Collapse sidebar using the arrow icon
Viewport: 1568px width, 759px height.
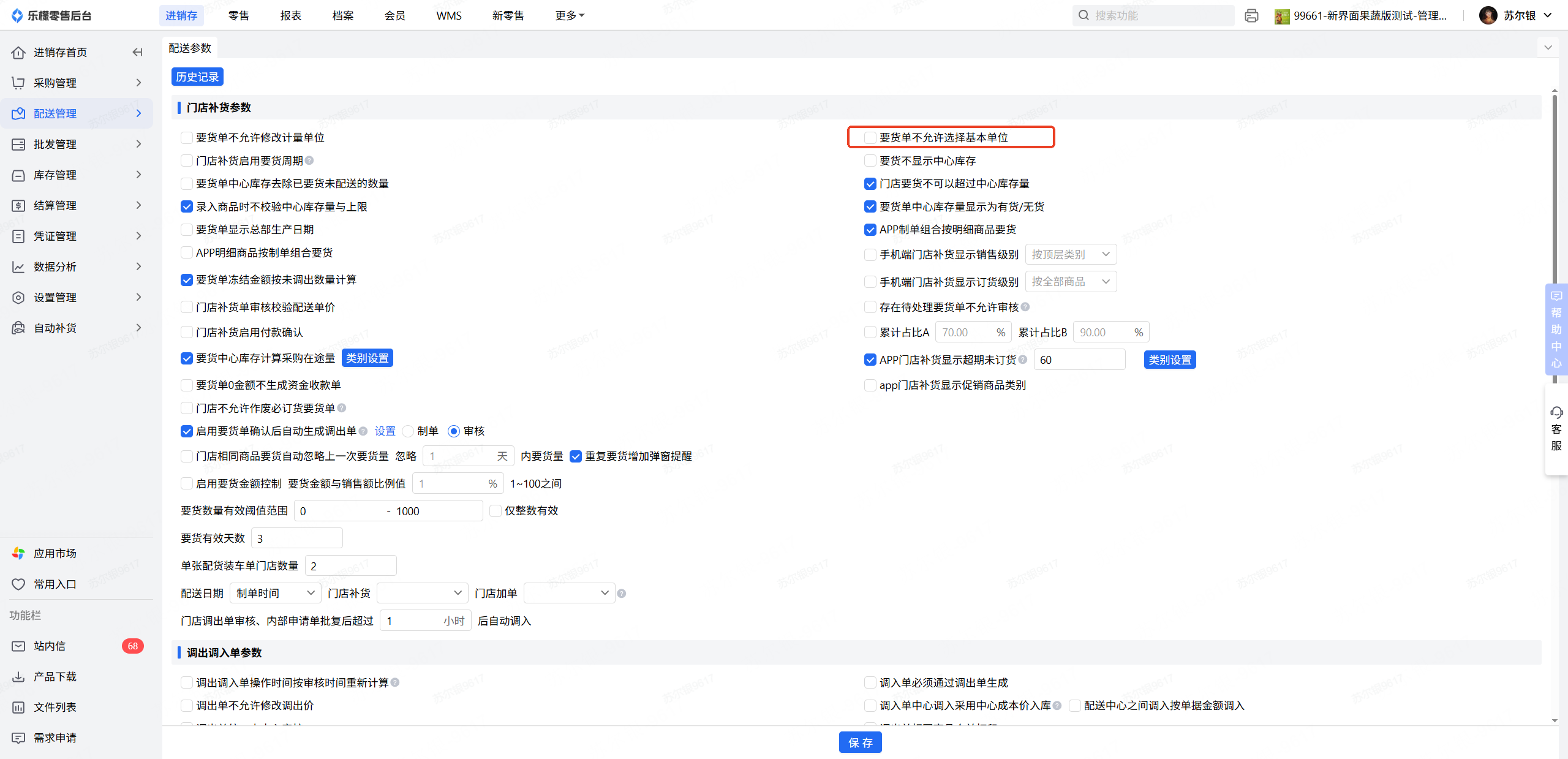(x=138, y=52)
